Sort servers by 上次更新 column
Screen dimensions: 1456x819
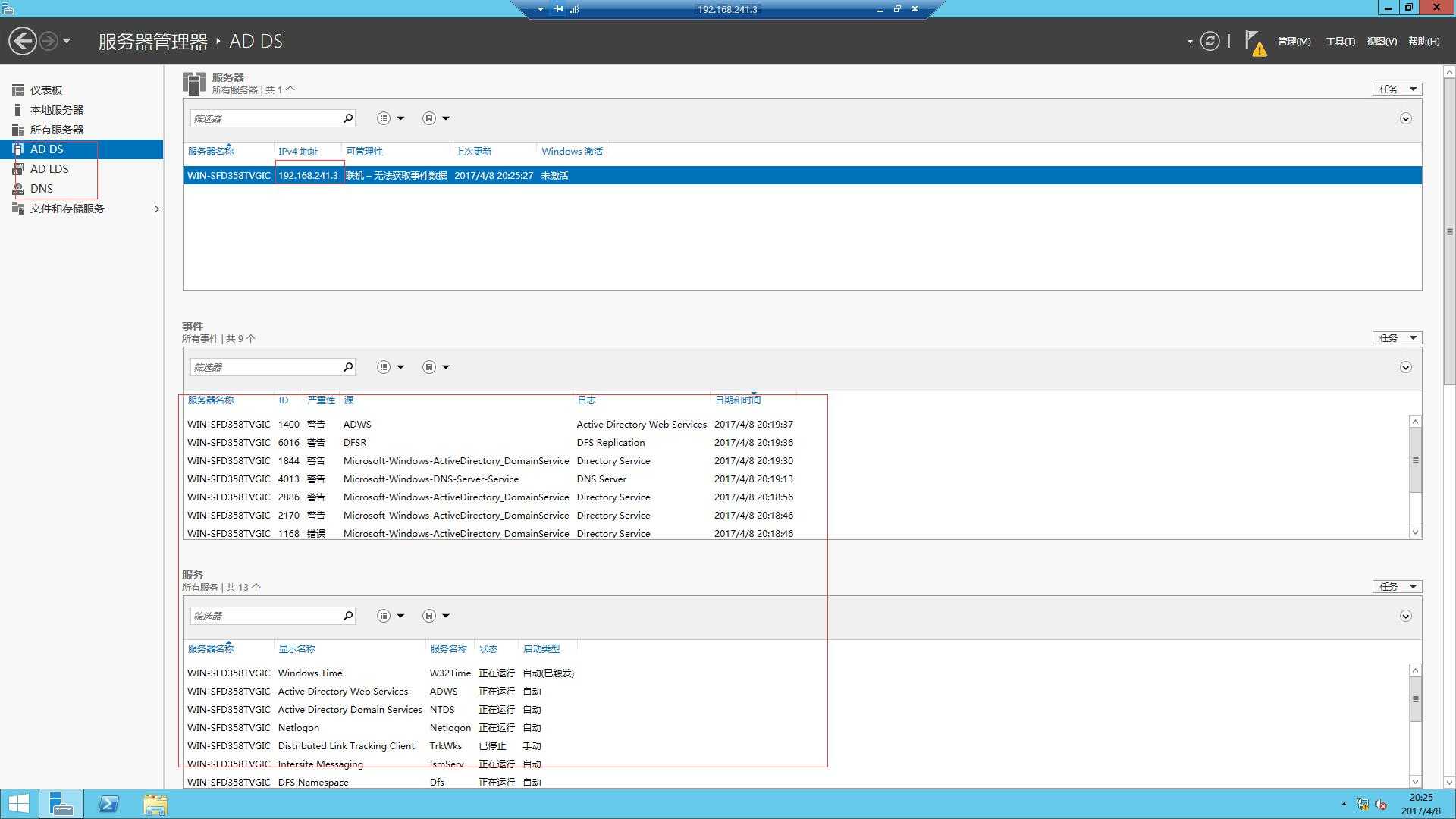coord(473,152)
